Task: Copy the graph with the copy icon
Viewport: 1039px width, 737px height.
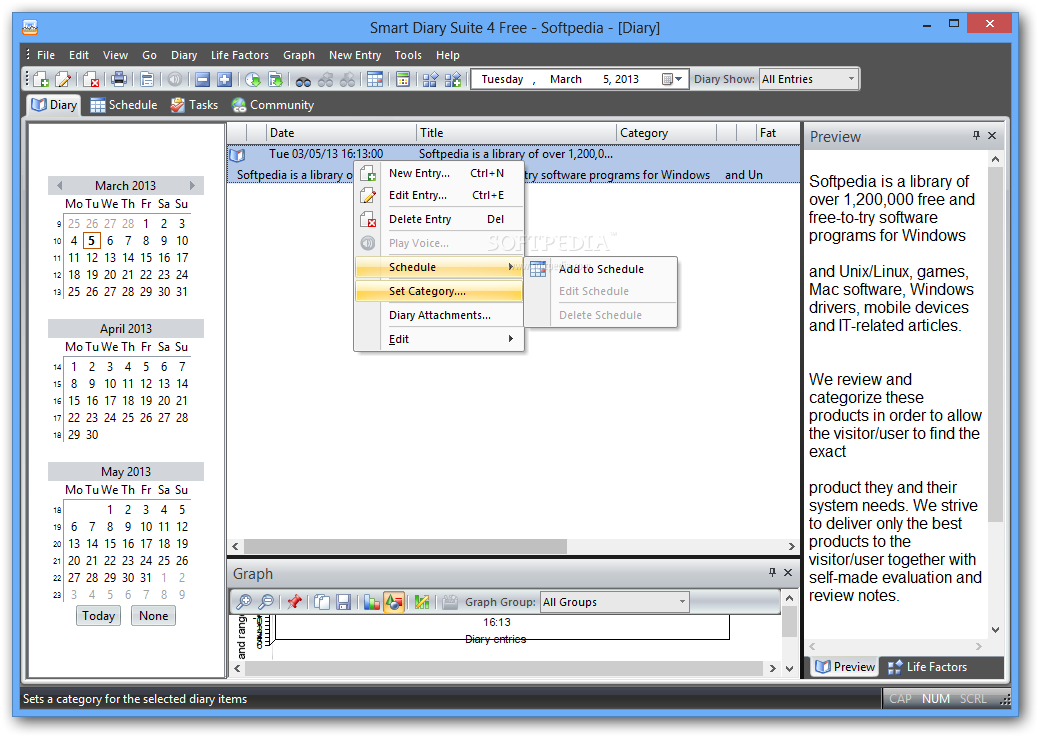Action: pos(322,602)
